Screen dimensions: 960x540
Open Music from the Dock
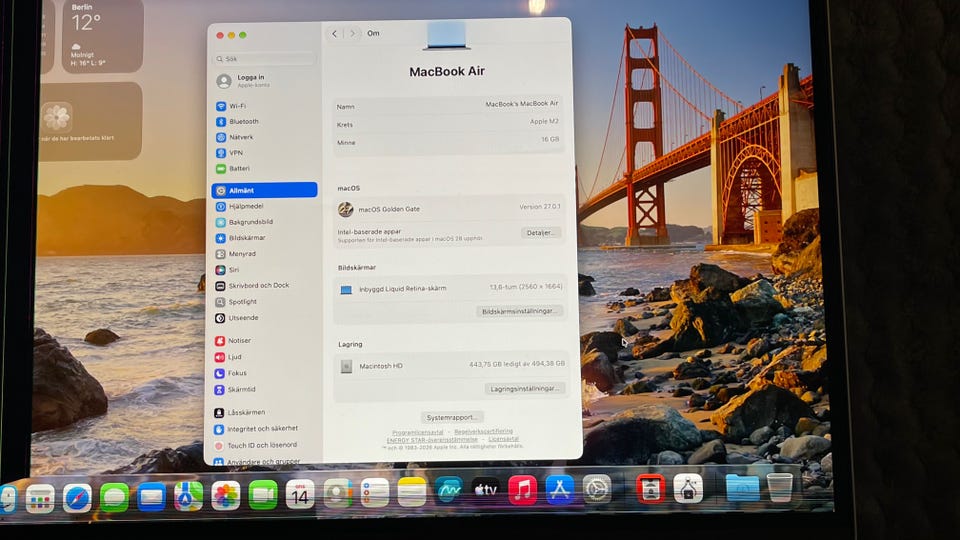click(x=522, y=490)
